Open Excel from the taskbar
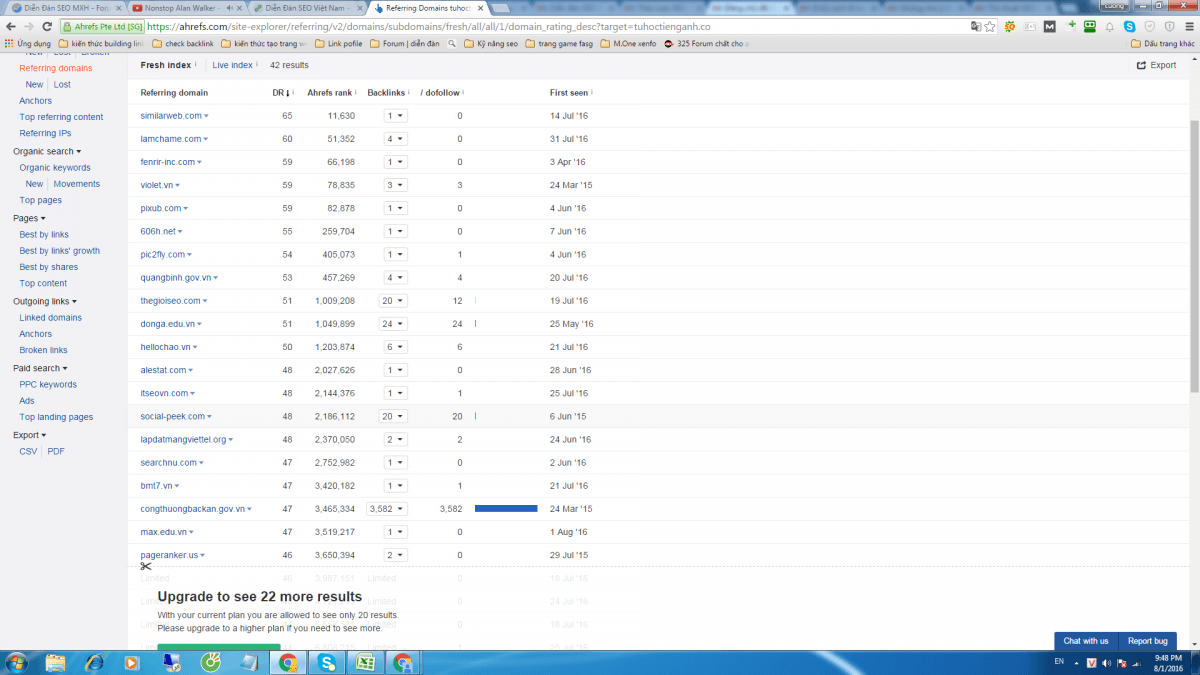Screen dimensions: 1200x675 365,662
